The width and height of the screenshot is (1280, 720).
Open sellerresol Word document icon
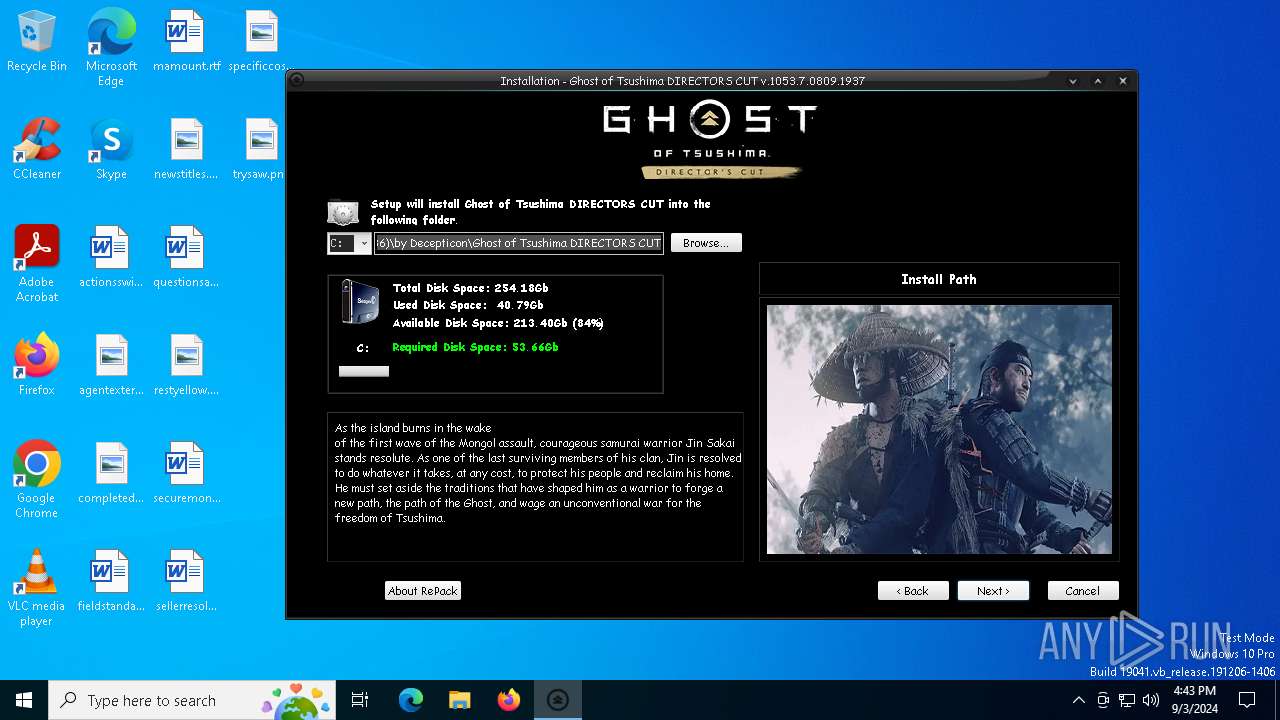tap(186, 582)
